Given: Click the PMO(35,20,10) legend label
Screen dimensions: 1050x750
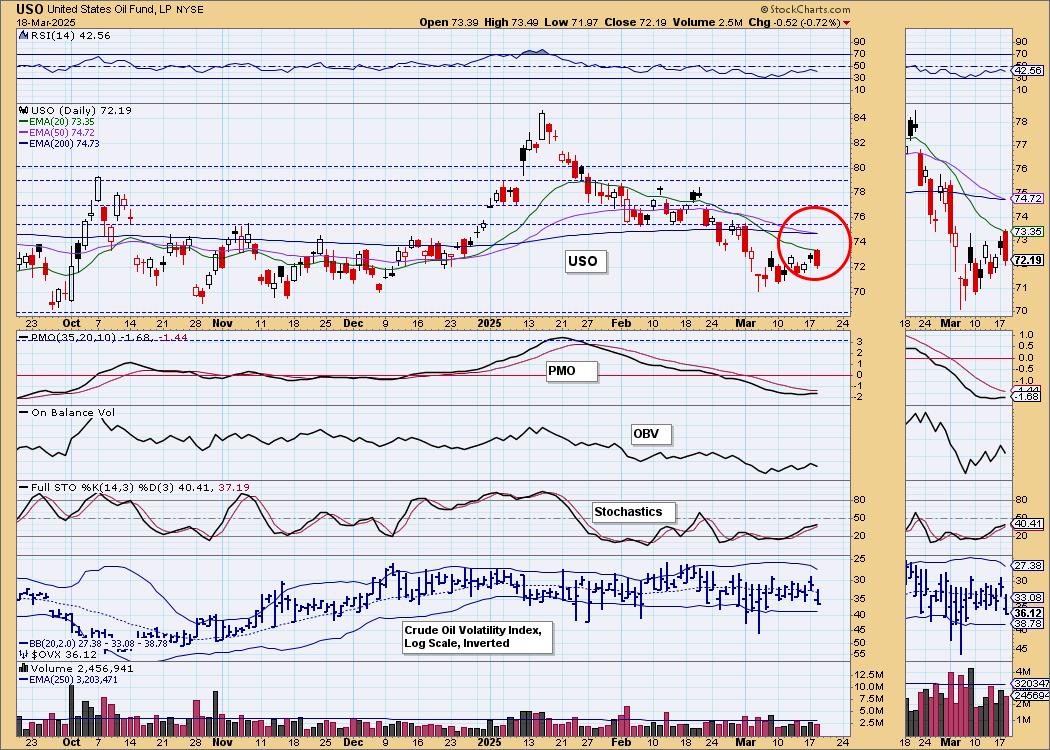Looking at the screenshot, I should click(74, 338).
